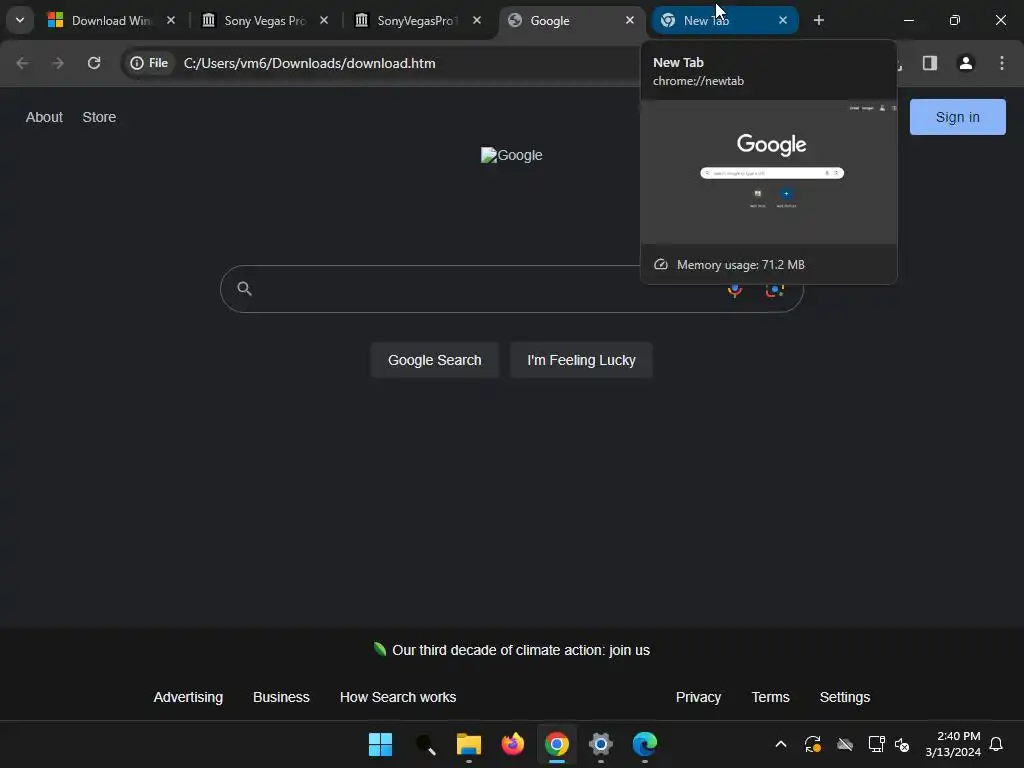Click the Google Search button
Screen dimensions: 1024x768
click(x=434, y=360)
